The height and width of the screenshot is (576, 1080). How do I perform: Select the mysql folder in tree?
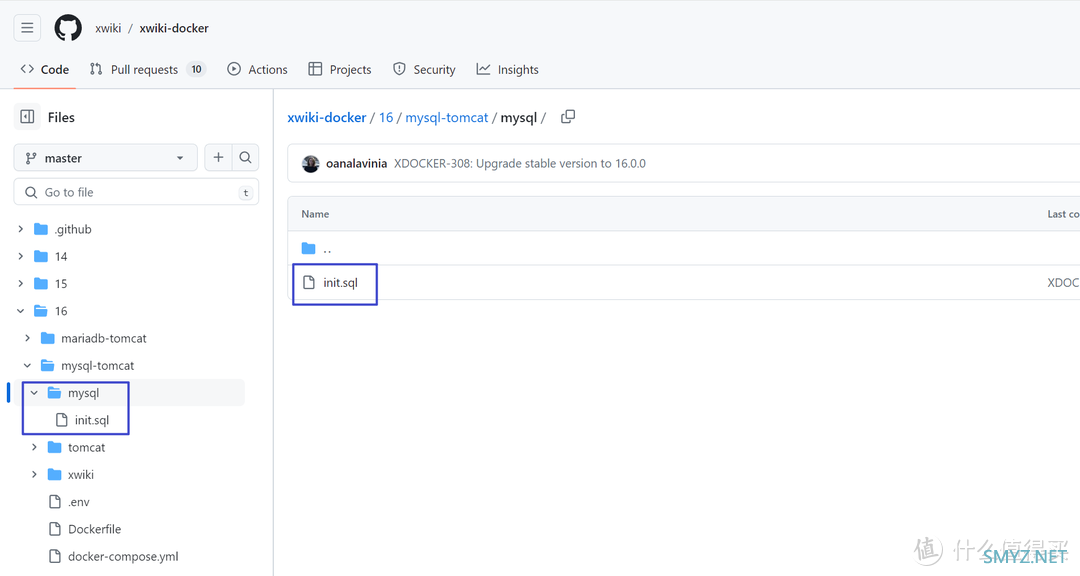click(x=83, y=393)
